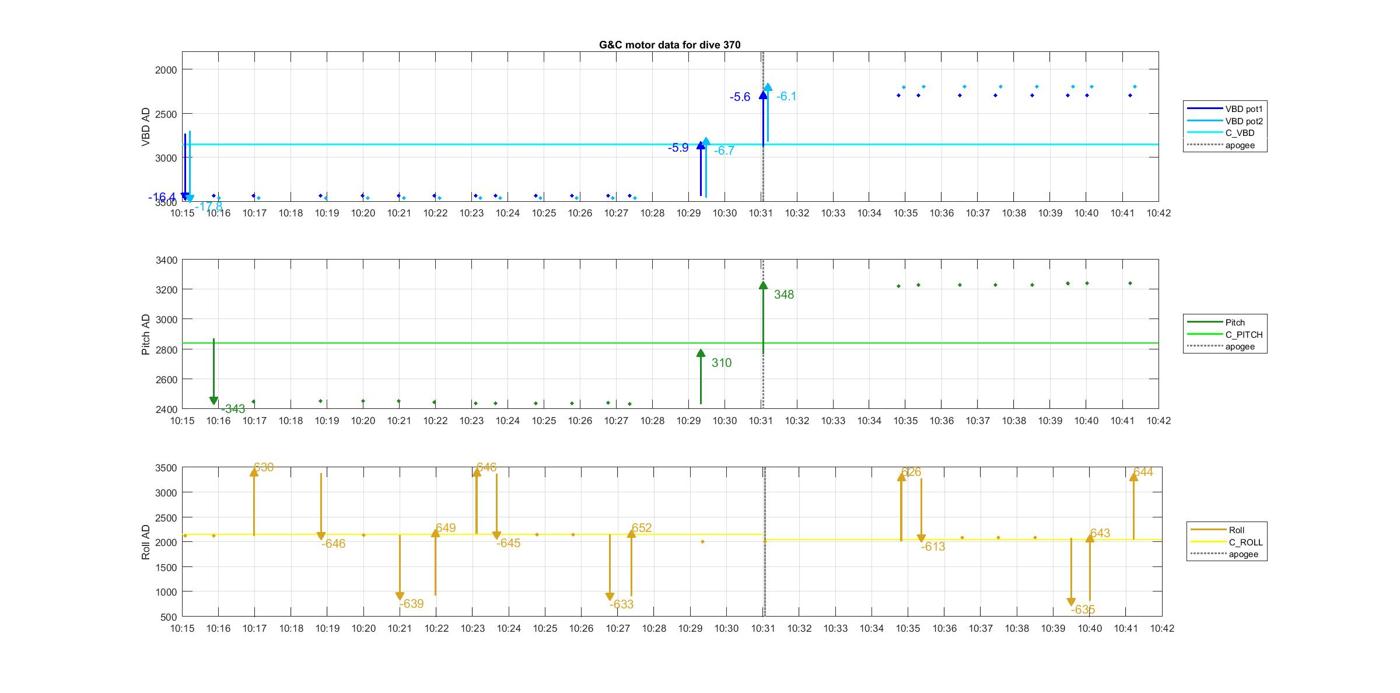1400x693 pixels.
Task: Click the "2000" y-tick in VBD plot
Action: [x=166, y=69]
